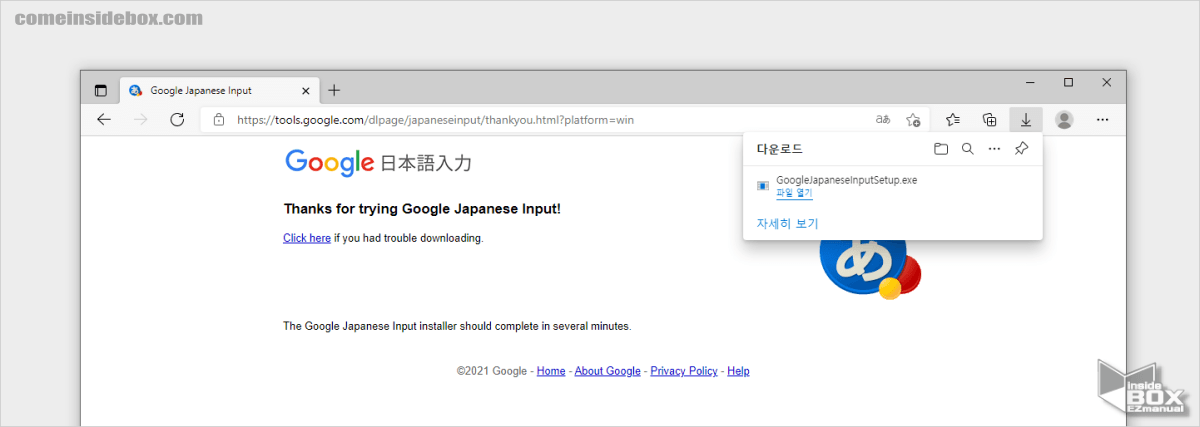This screenshot has width=1200, height=427.
Task: Click the forward navigation arrow
Action: [141, 120]
